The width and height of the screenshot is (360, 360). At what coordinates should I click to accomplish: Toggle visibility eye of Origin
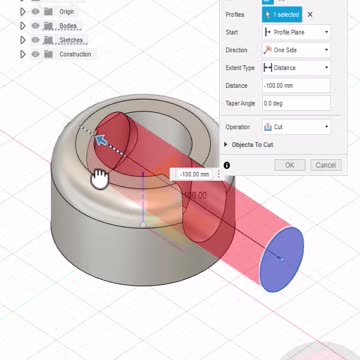(x=35, y=12)
